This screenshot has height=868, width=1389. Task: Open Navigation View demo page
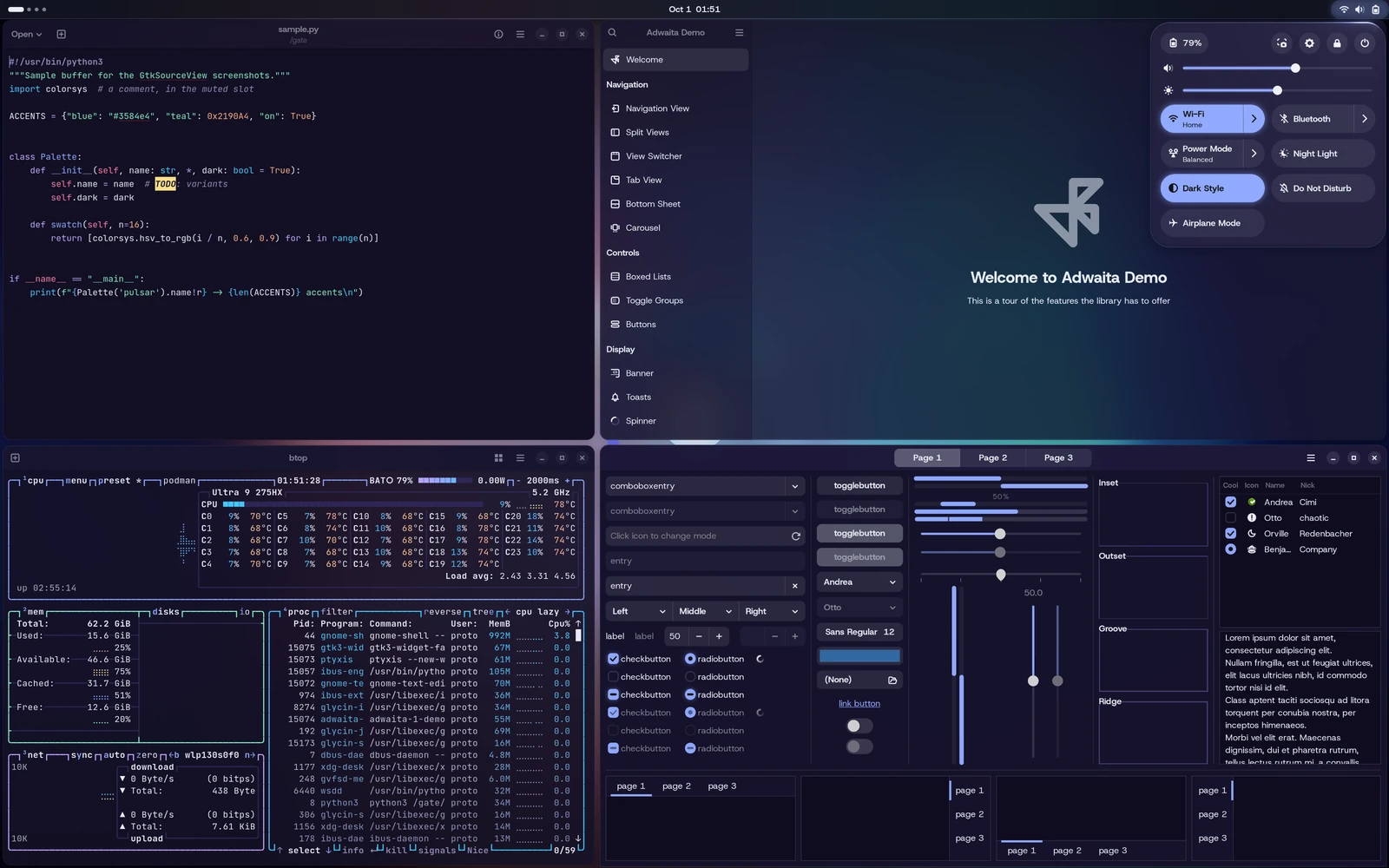[675, 108]
